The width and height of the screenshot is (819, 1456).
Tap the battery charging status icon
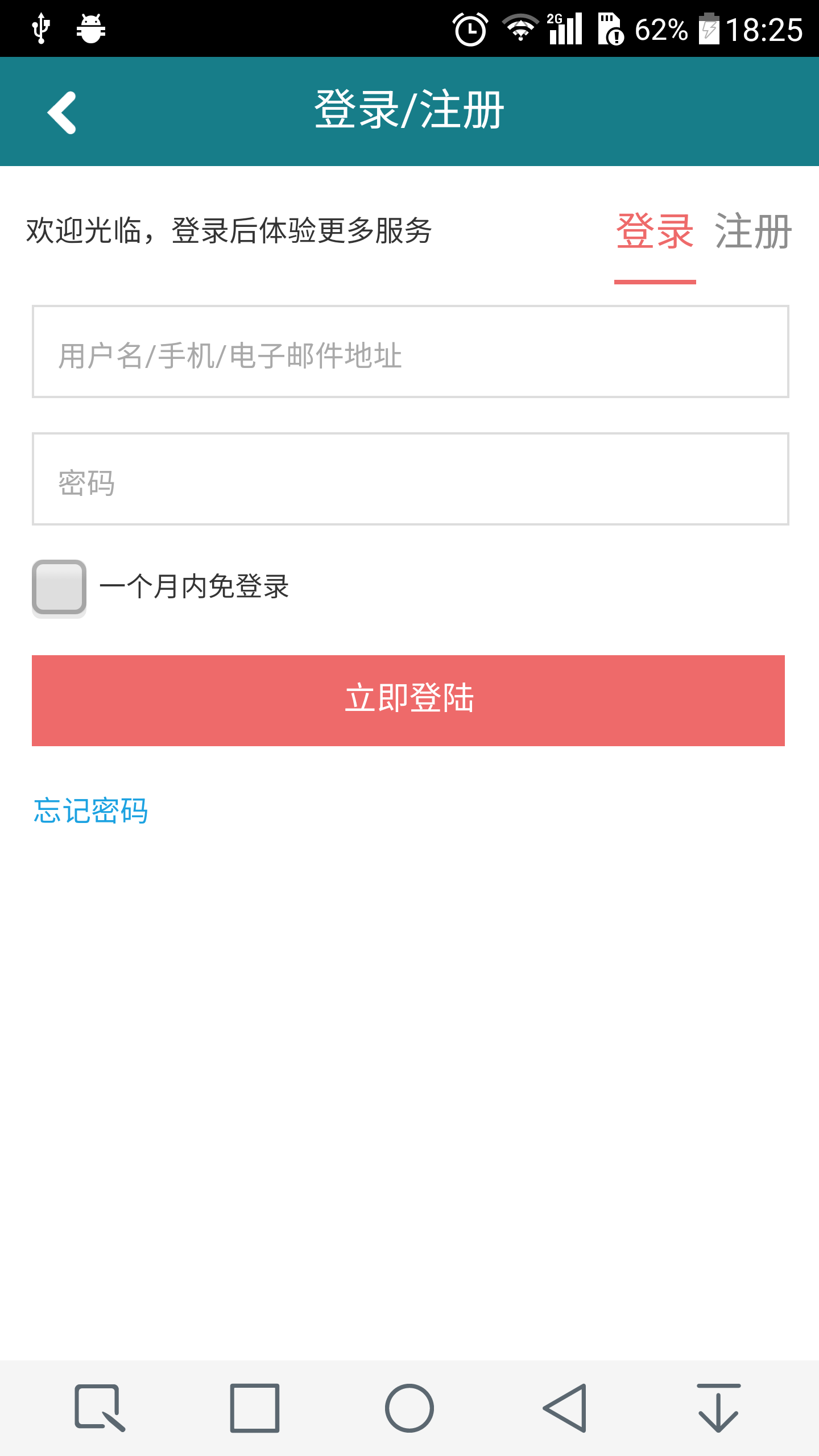tap(709, 28)
